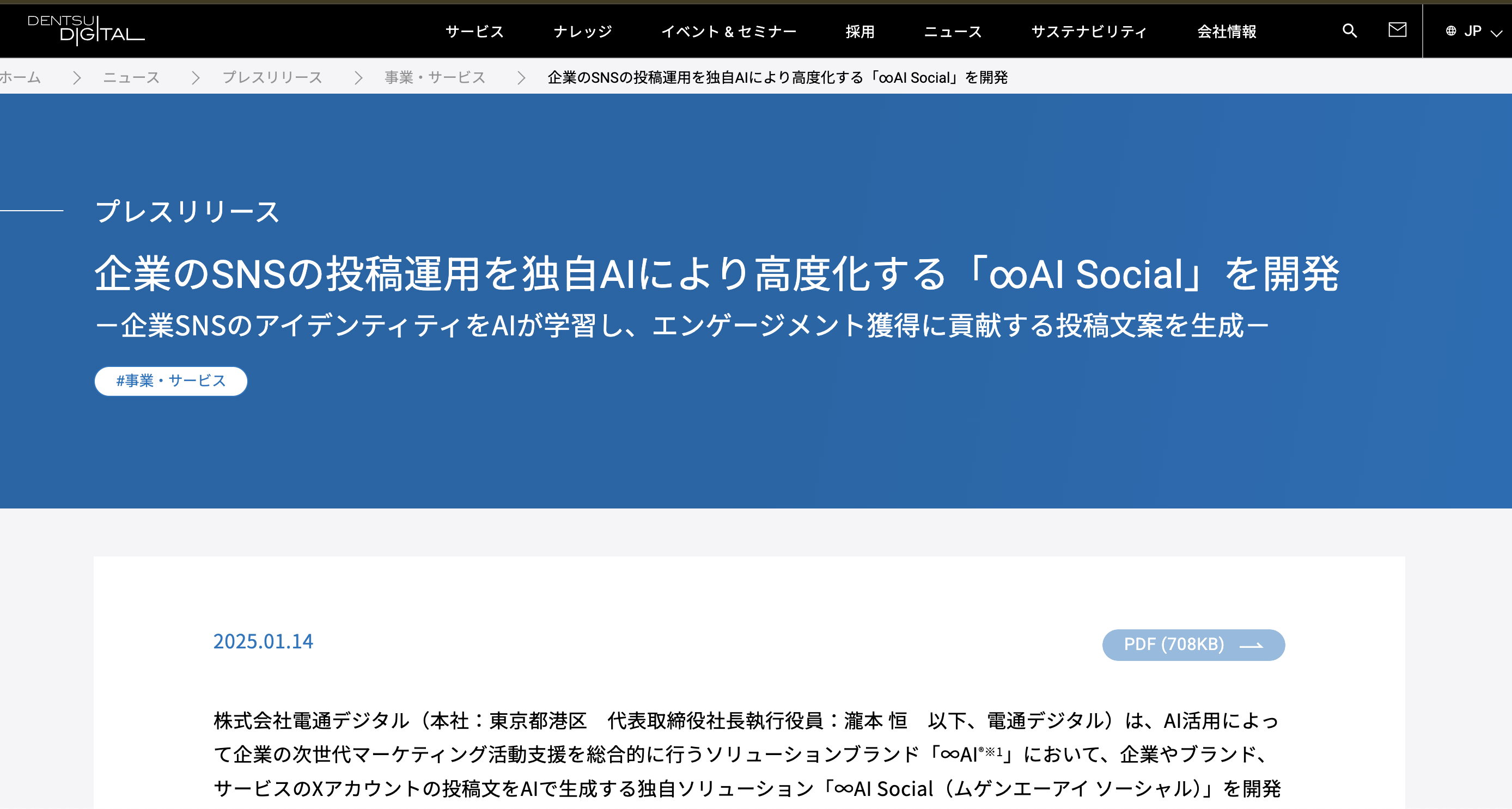Click the arrow icon in PDF button

click(x=1251, y=645)
